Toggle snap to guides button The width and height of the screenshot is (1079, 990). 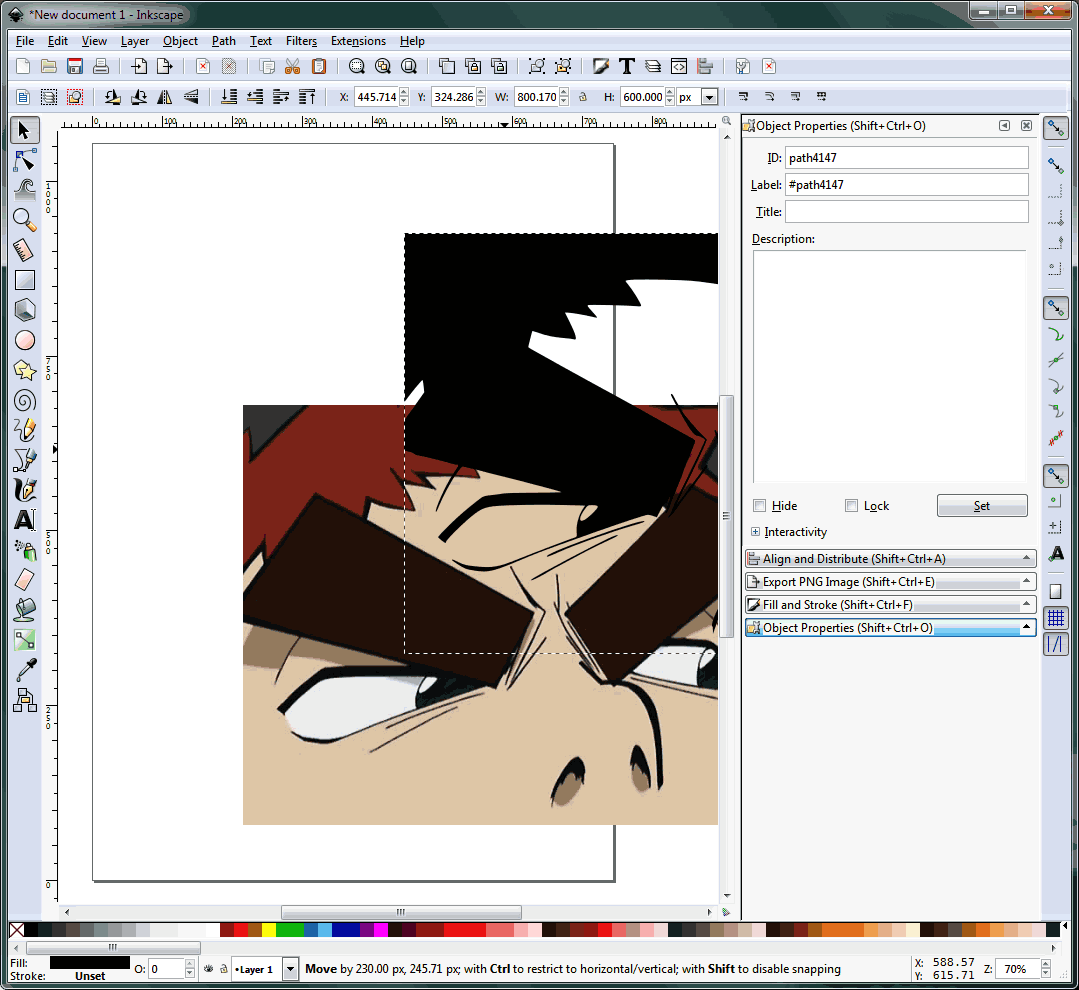[x=1056, y=644]
